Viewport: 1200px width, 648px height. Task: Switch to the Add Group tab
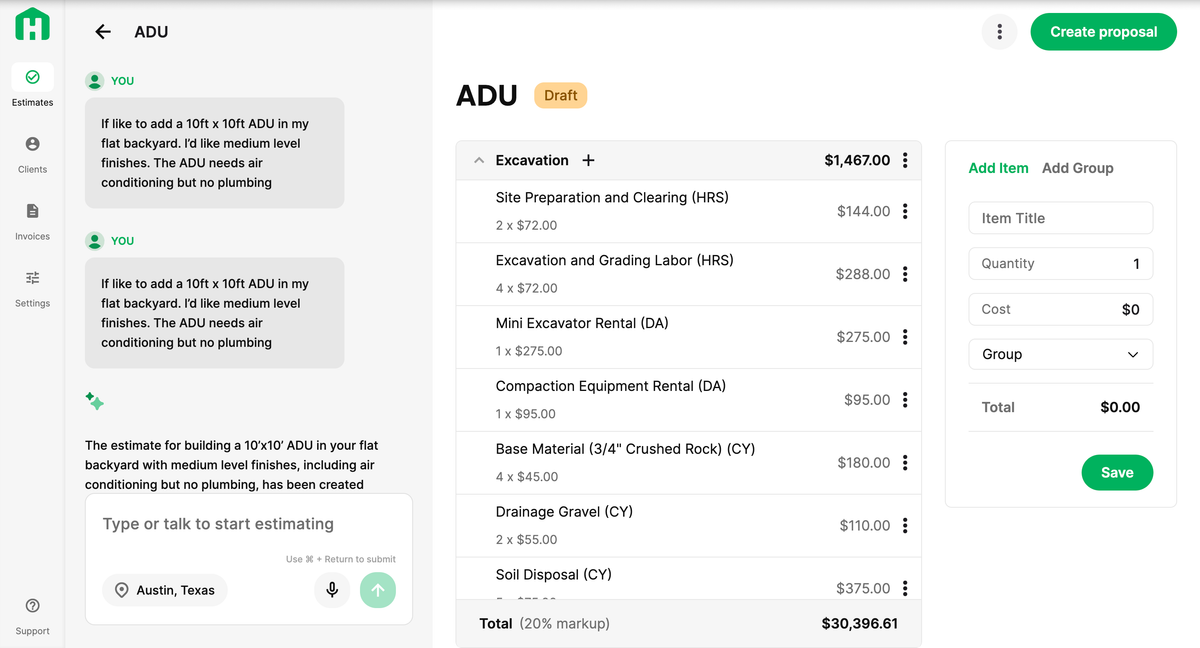1078,168
